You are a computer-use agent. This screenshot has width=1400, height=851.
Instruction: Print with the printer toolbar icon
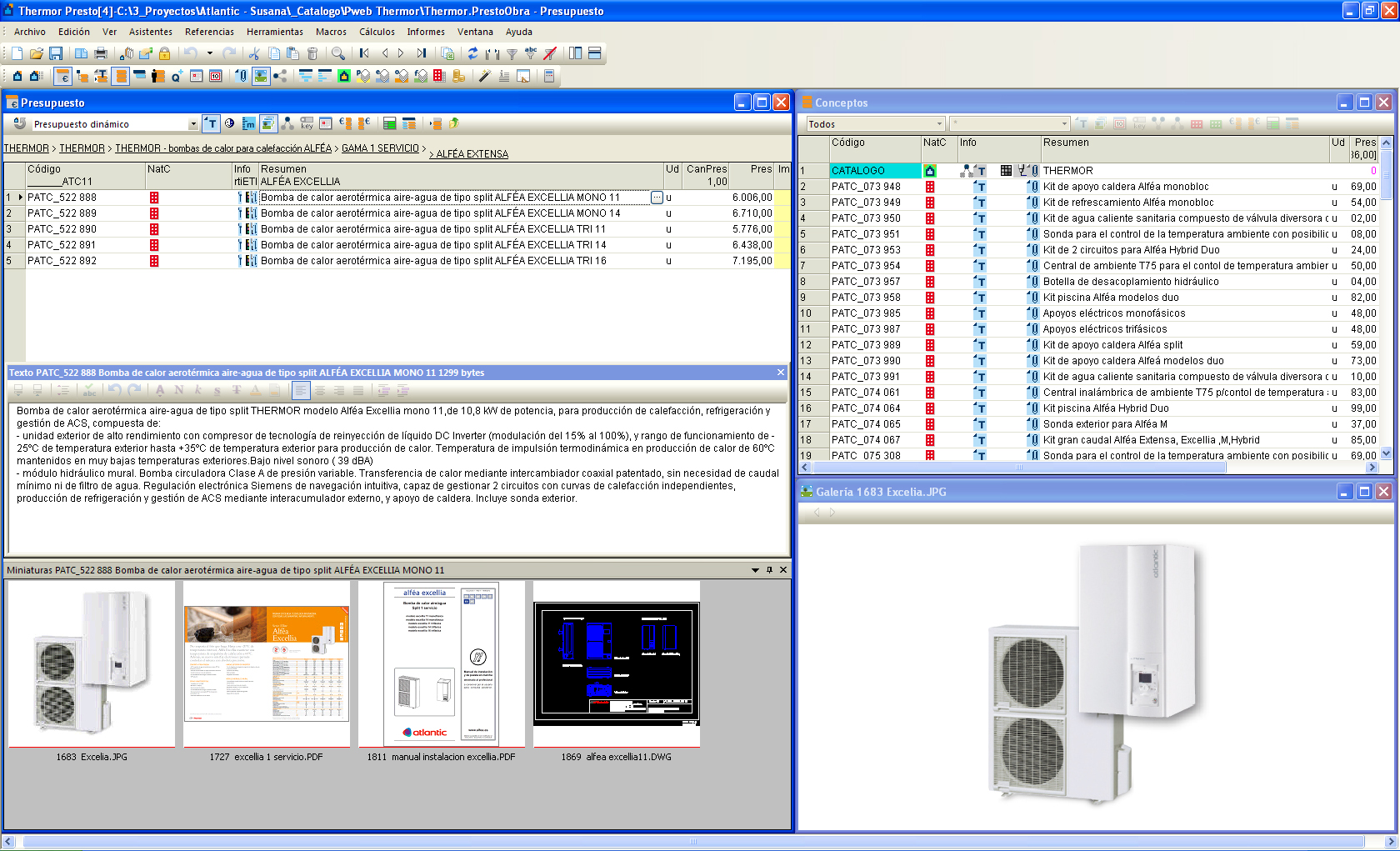coord(101,53)
